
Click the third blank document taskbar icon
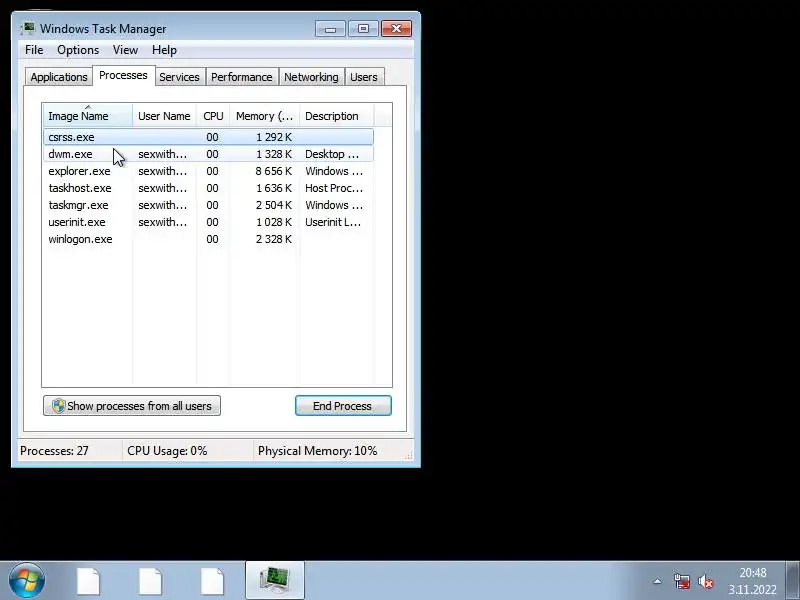coord(212,581)
